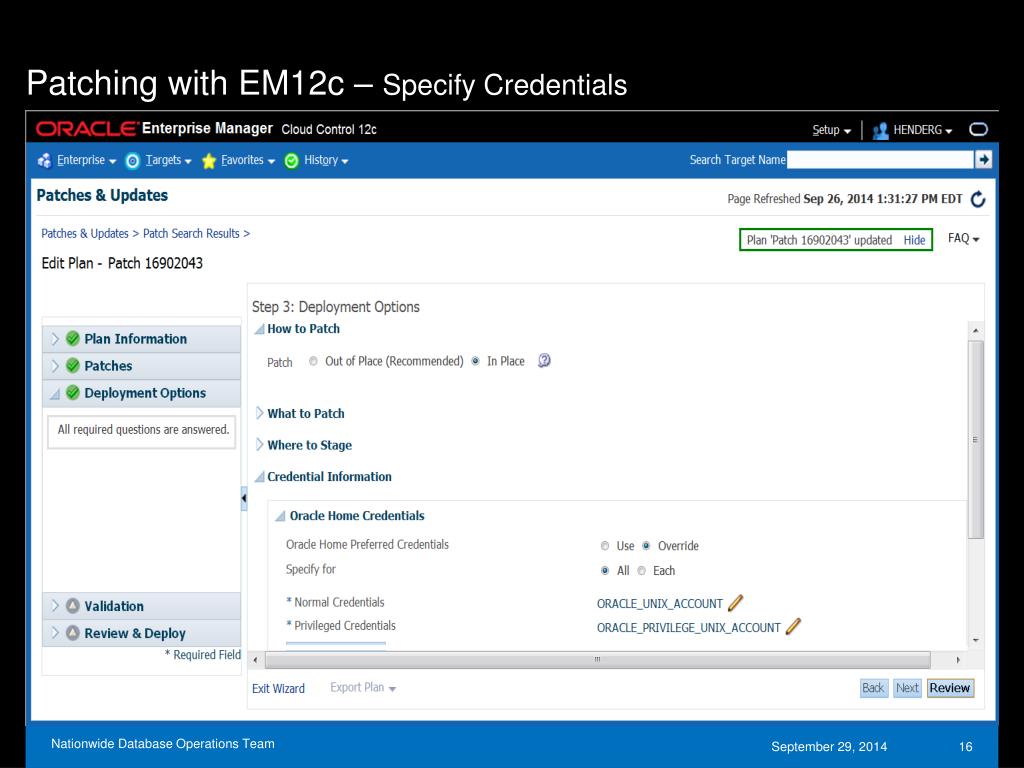Open the Targets menu

click(168, 160)
